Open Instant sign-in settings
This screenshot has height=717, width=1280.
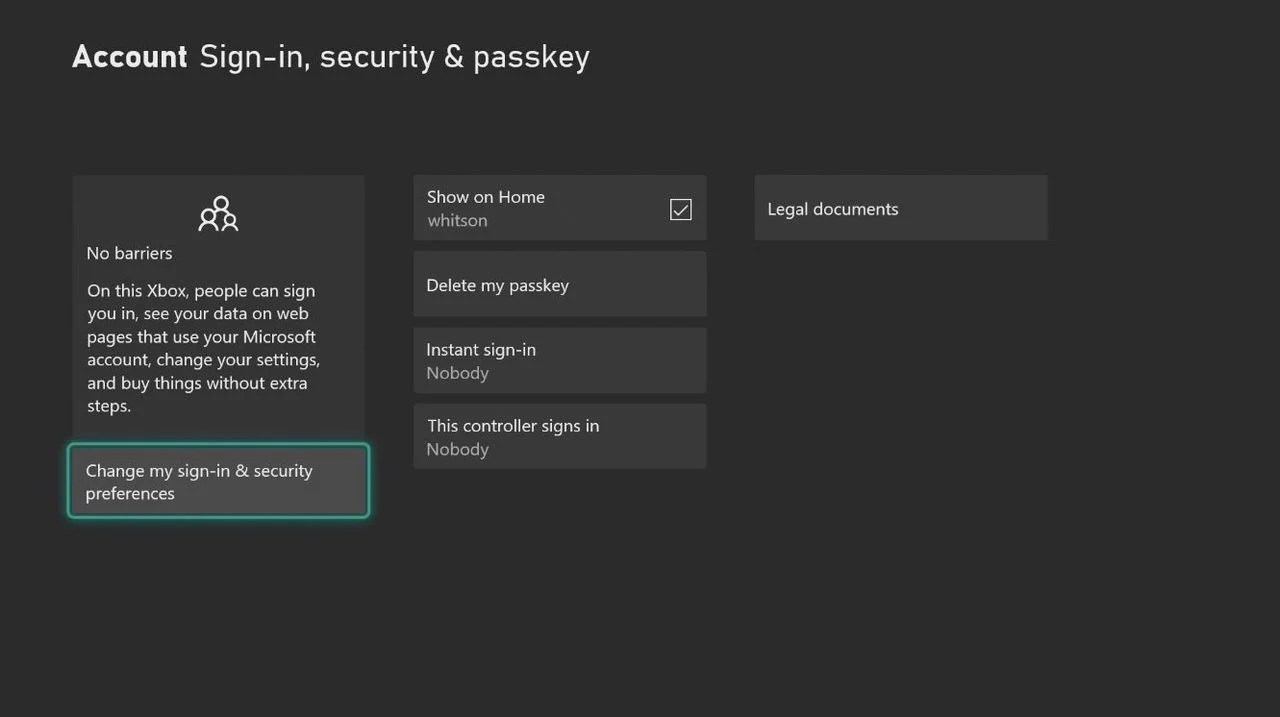[x=559, y=360]
